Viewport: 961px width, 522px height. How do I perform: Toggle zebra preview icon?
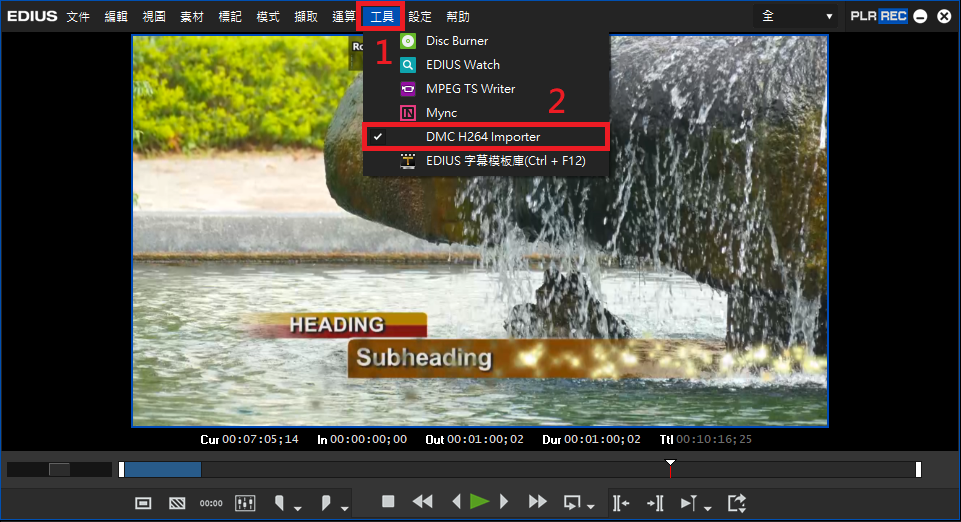[x=177, y=503]
